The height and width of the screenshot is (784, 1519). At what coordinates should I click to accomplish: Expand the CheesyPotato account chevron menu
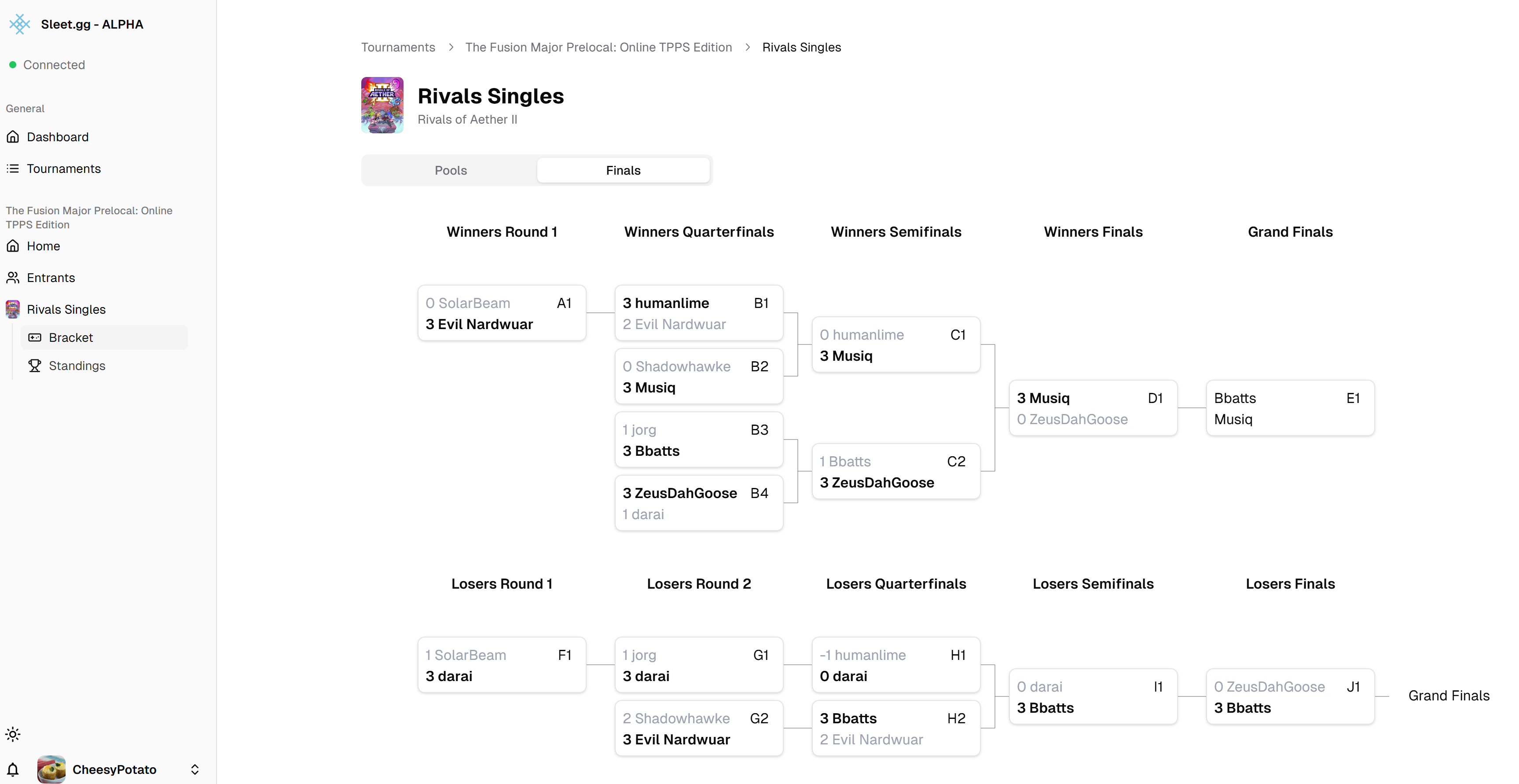coord(194,769)
